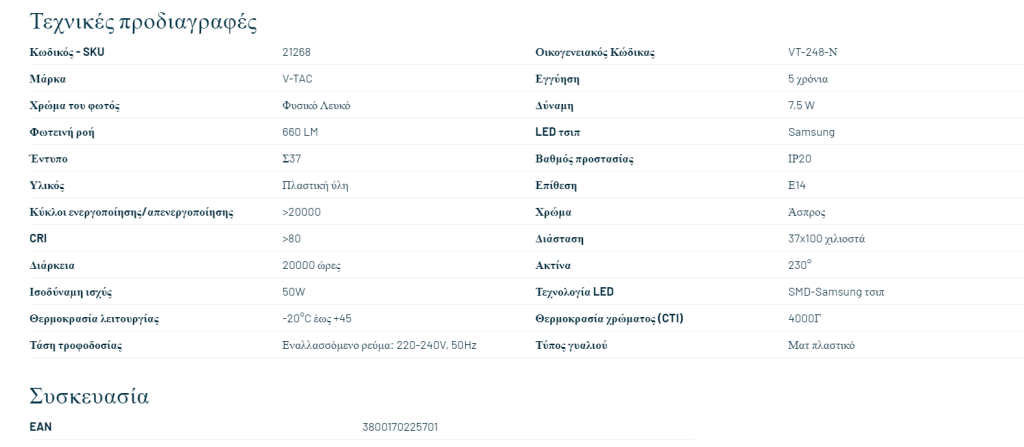Select the EAN number 3800170225701
Image resolution: width=1024 pixels, height=447 pixels.
click(400, 427)
